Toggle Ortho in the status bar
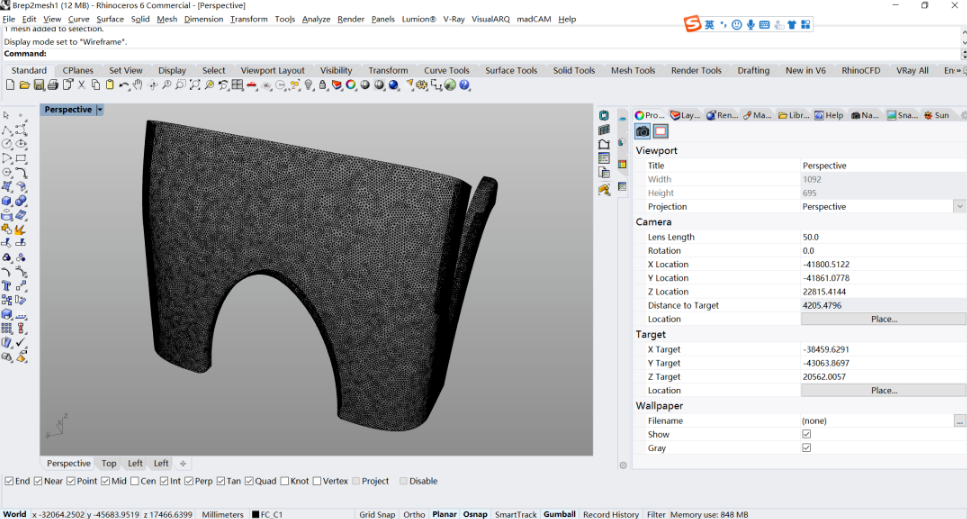Viewport: 967px width, 519px height. point(414,514)
